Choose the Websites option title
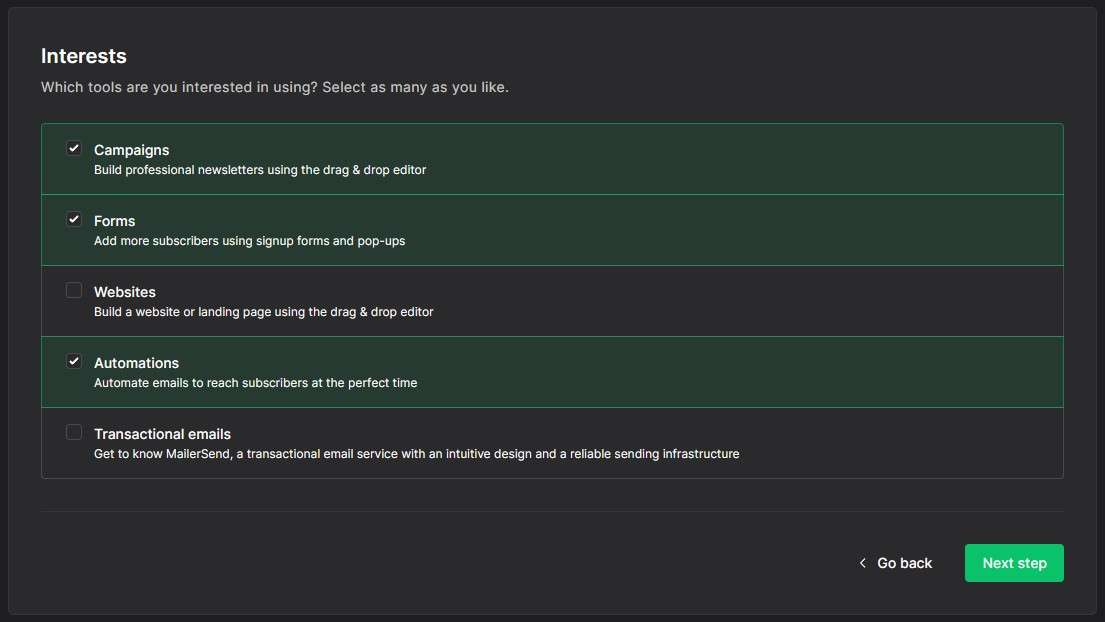 [x=125, y=292]
